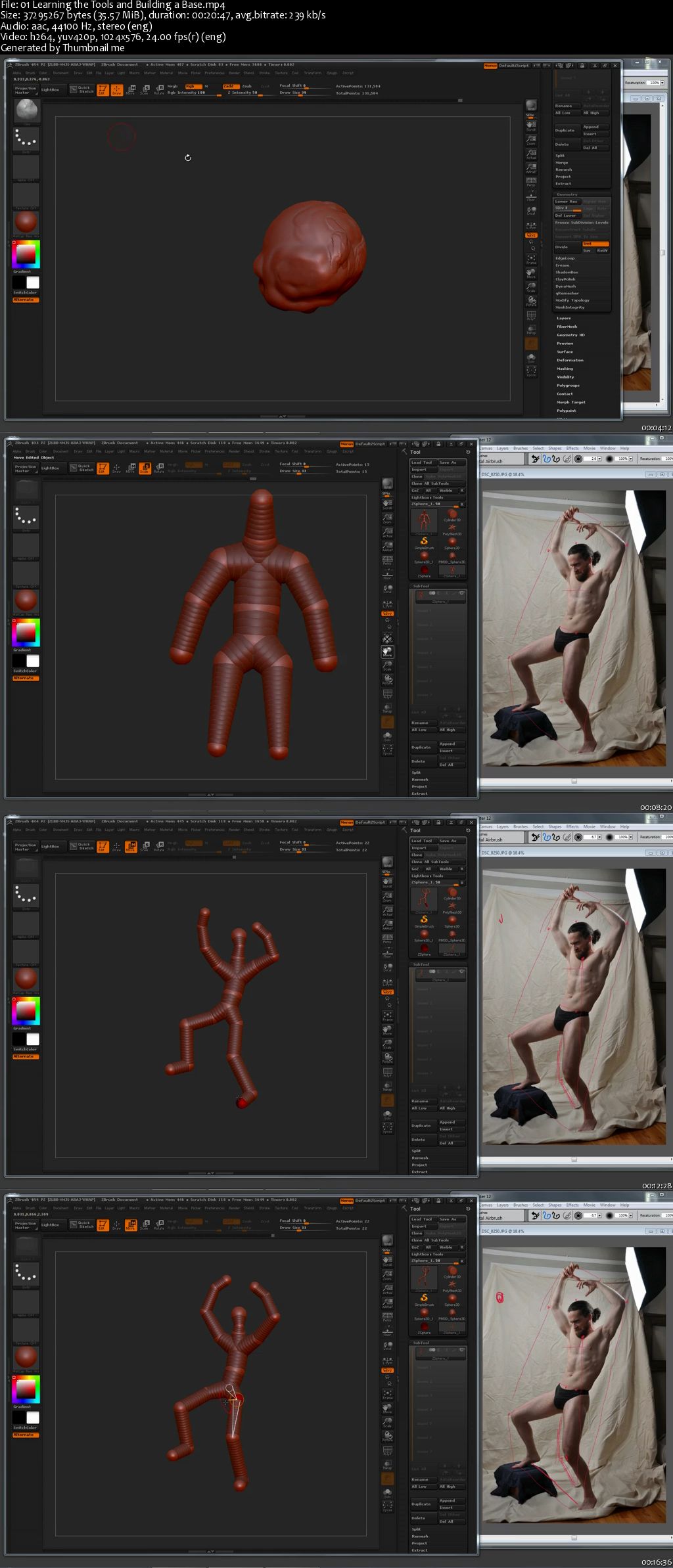In the 00:04:12 frame, expand DynaMesh options
Screen dimensions: 673x1568
566,286
